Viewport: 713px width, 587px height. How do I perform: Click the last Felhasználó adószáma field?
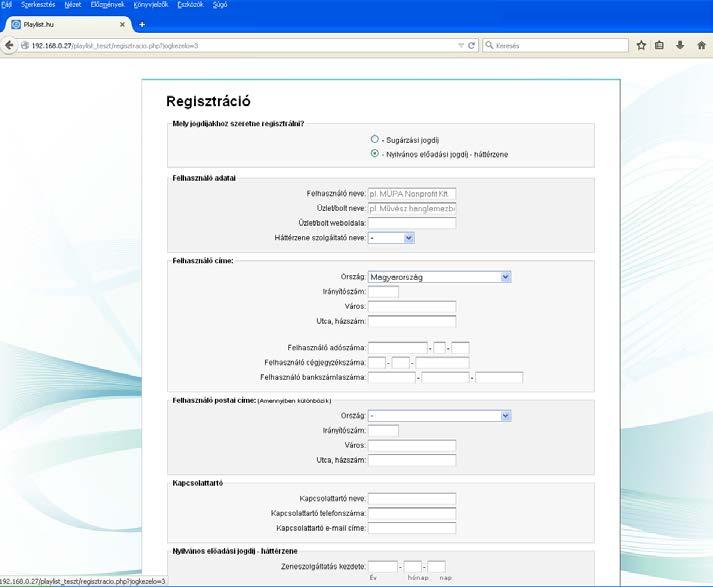[460, 348]
